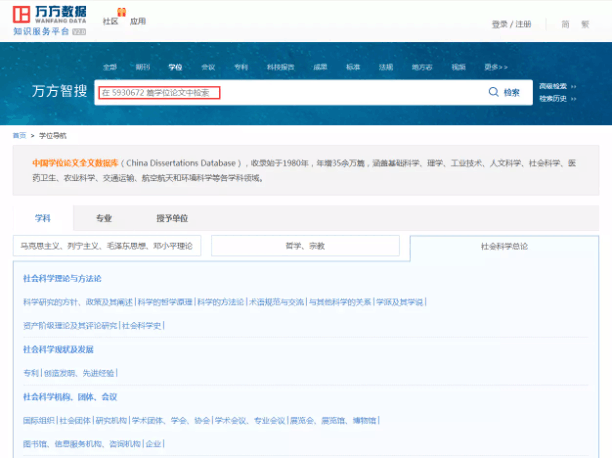The width and height of the screenshot is (612, 458).
Task: Click 登录 / 注册 at top right
Action: point(511,24)
